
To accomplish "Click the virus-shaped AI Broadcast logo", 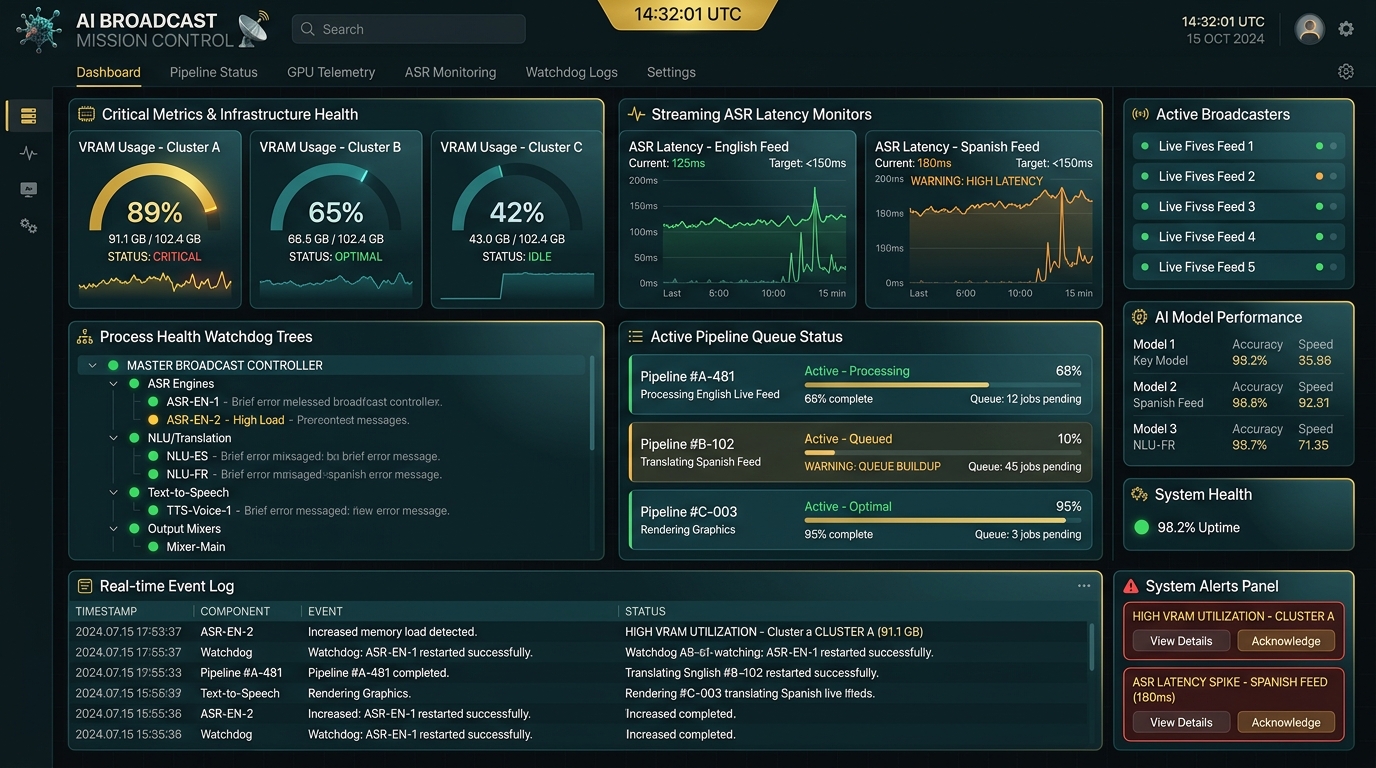I will tap(39, 29).
